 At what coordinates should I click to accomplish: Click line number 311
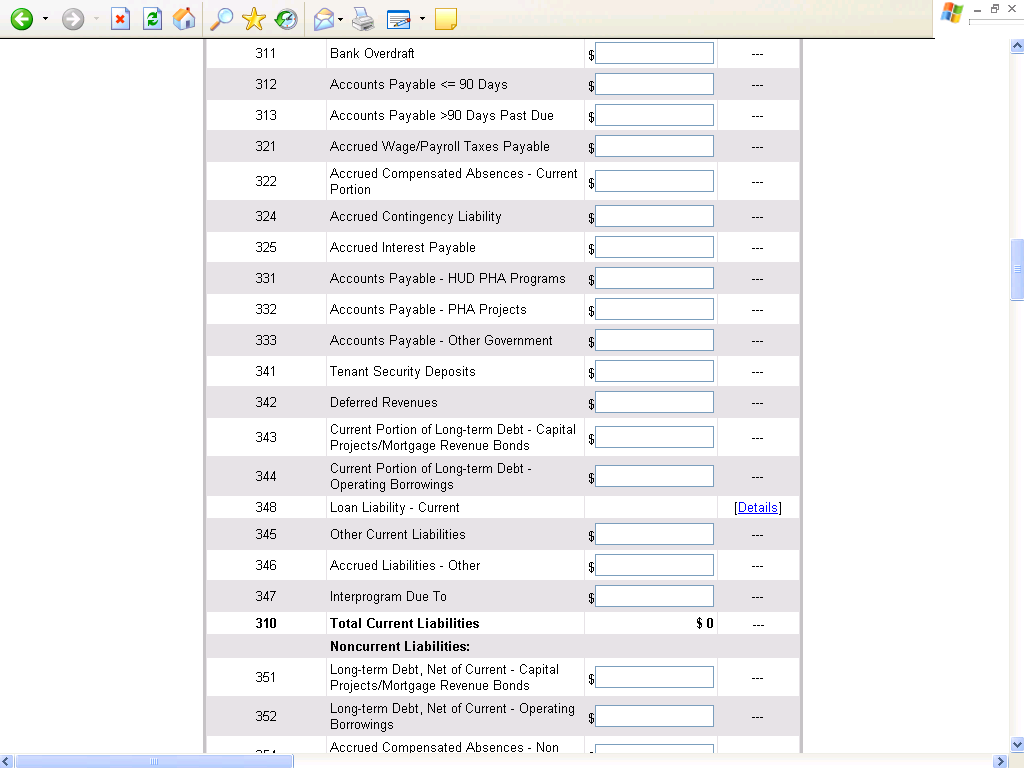point(265,54)
